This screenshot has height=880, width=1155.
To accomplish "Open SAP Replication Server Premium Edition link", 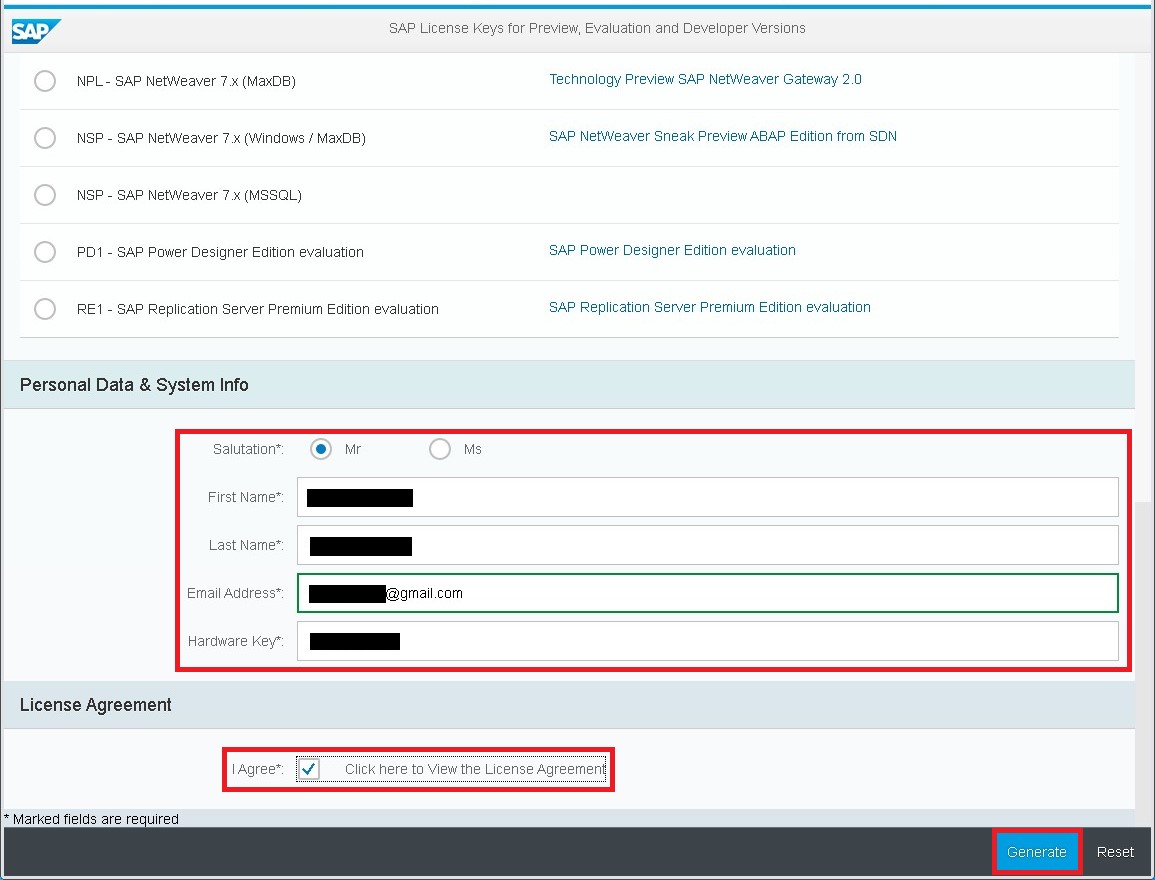I will pos(710,307).
